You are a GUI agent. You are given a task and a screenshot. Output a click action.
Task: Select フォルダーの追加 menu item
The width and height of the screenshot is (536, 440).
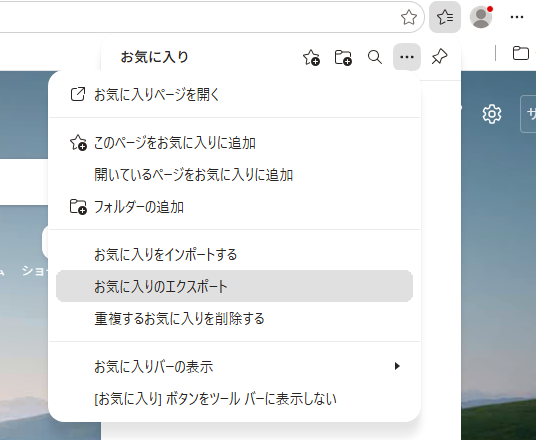click(x=234, y=207)
